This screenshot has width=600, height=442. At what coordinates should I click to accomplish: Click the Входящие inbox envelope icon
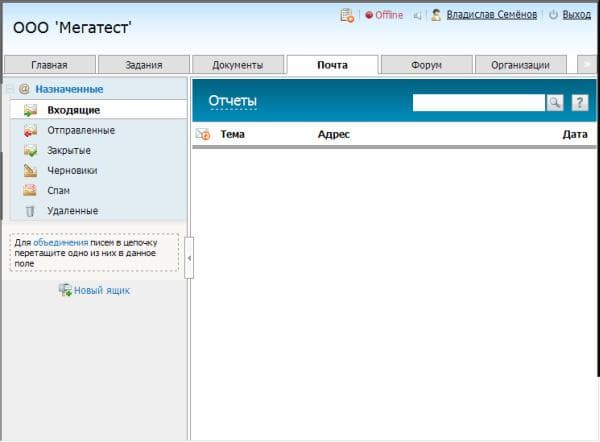click(x=30, y=110)
